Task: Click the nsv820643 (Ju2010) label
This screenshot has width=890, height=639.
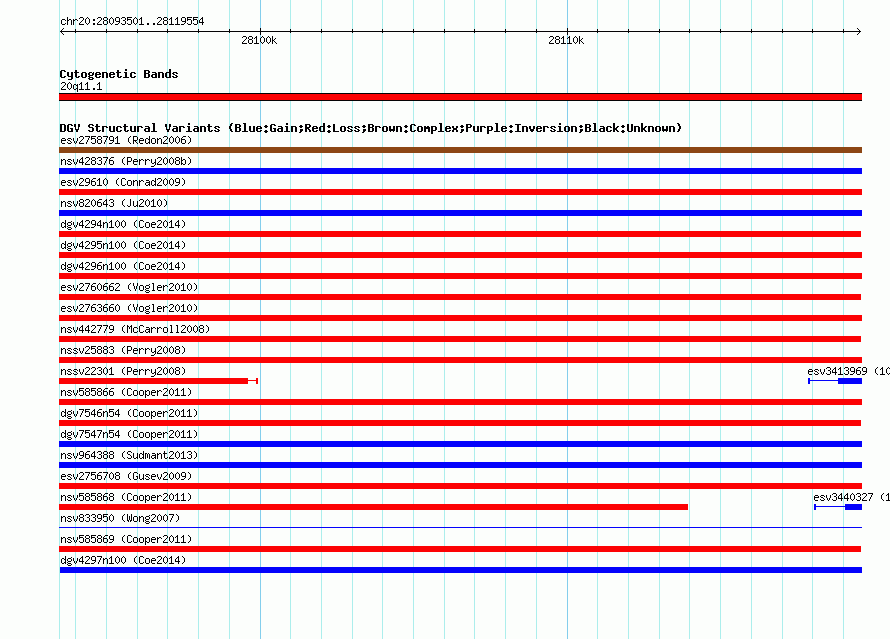Action: coord(114,203)
